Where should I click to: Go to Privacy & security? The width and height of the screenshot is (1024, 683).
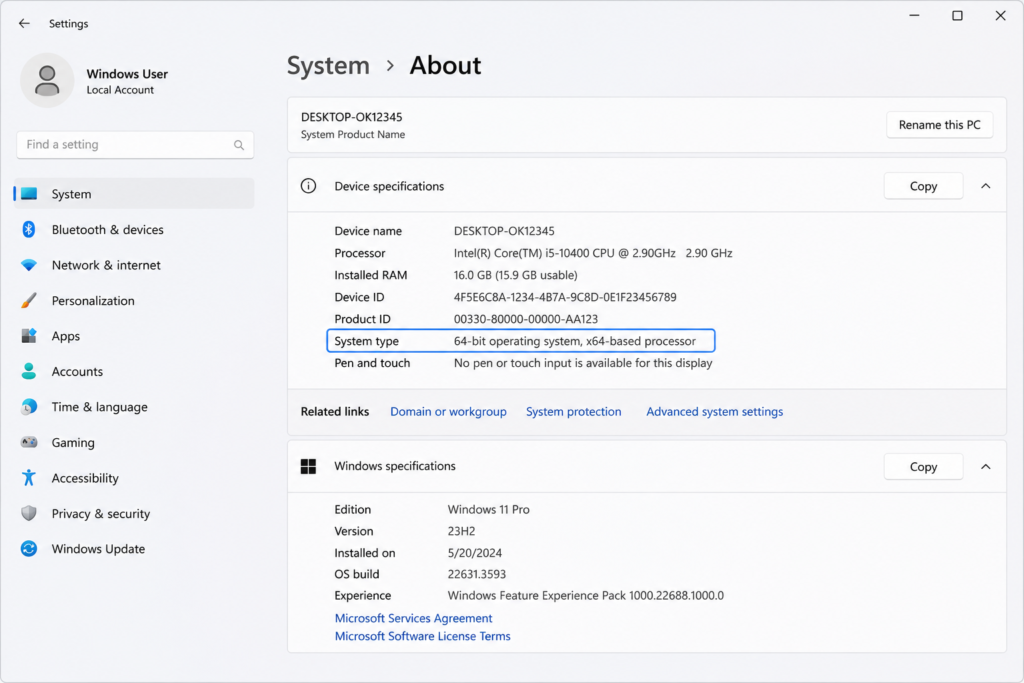coord(134,513)
